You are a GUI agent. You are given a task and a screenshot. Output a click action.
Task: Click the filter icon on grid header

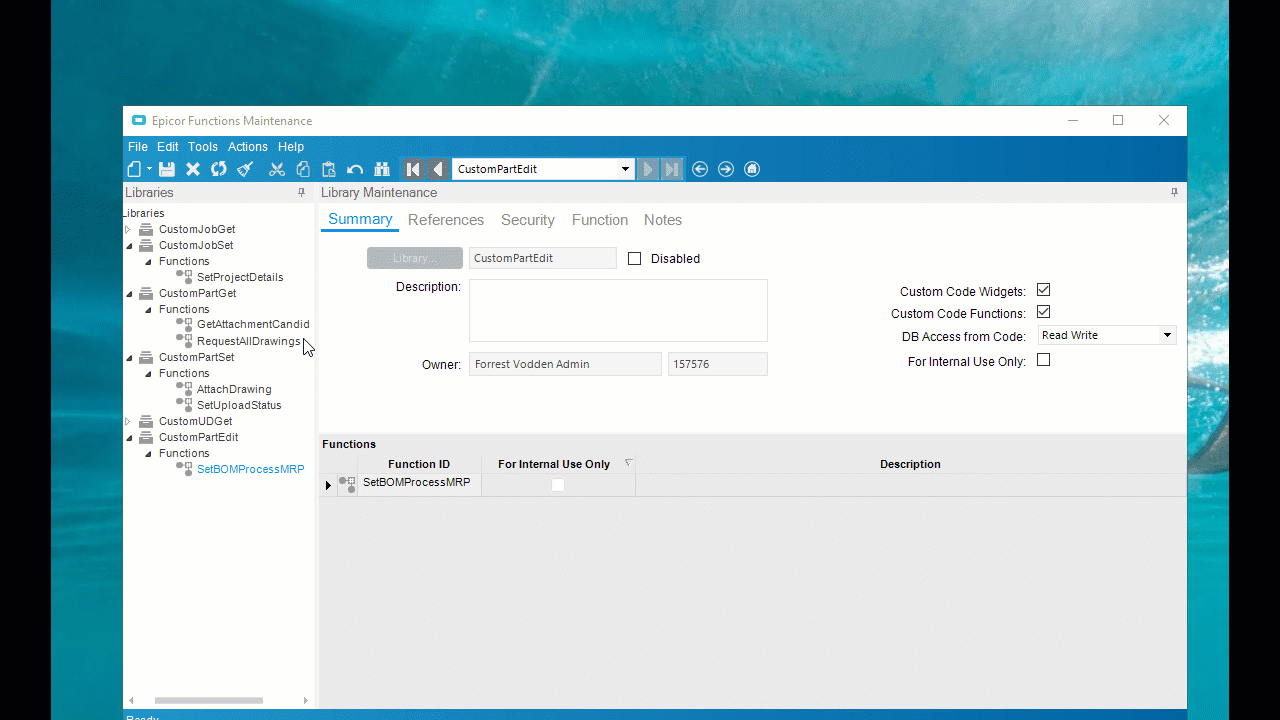(629, 463)
